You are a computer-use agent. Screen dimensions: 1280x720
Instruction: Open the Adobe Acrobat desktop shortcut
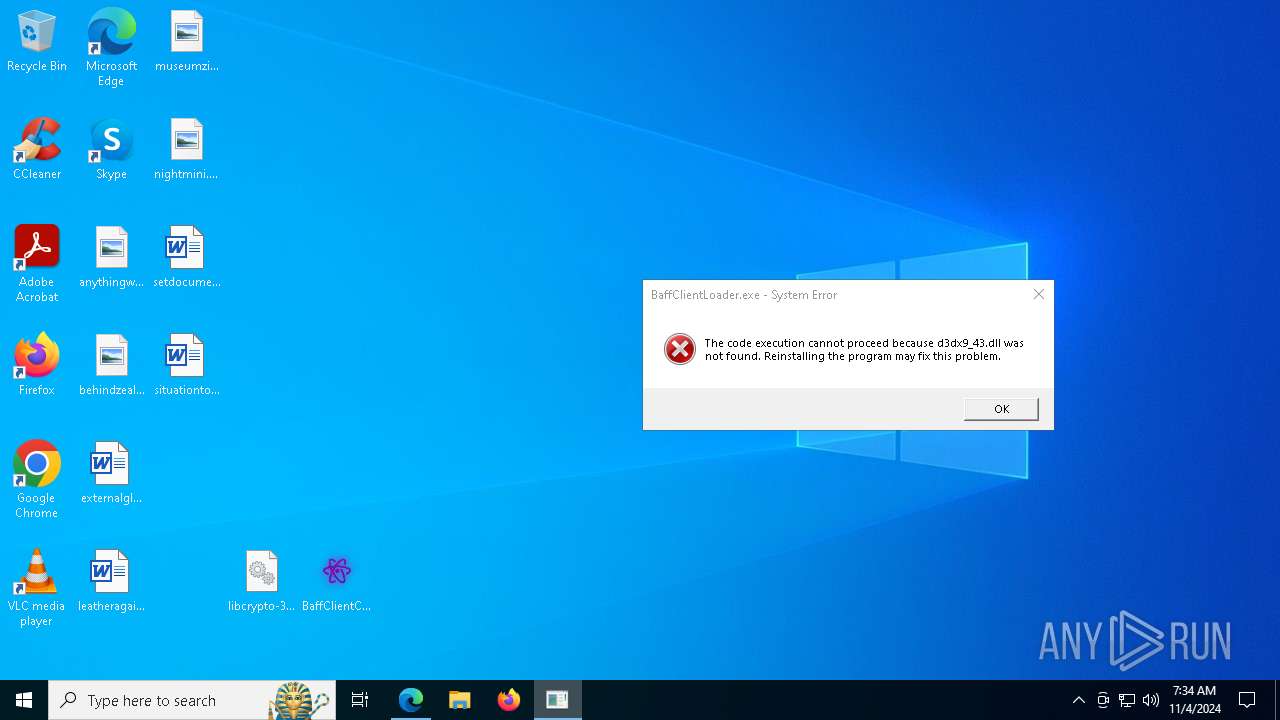tap(37, 264)
